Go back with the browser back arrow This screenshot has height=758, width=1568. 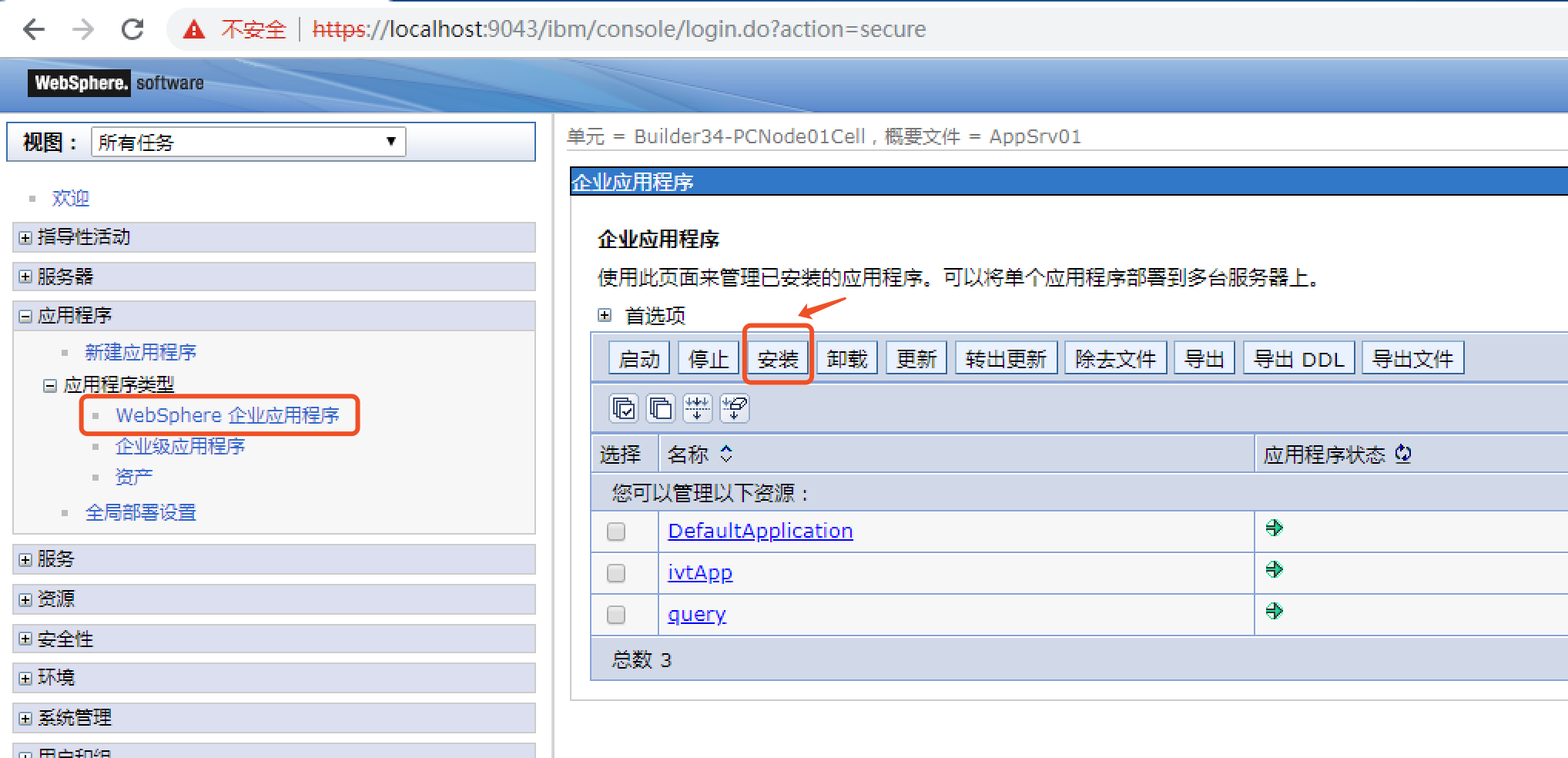click(x=34, y=29)
